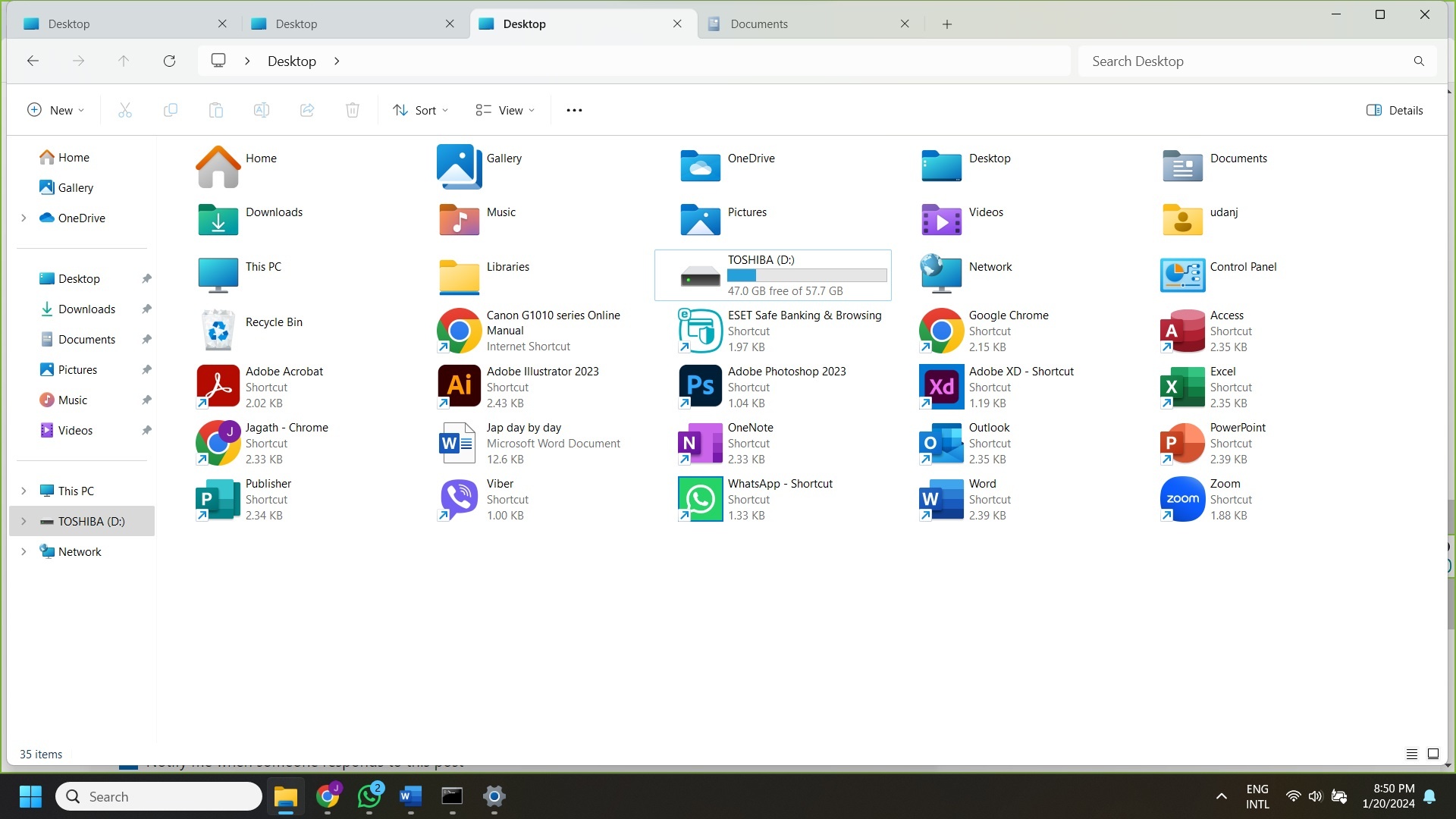This screenshot has height=819, width=1456.
Task: Click the Delete trash icon in toolbar
Action: [353, 110]
